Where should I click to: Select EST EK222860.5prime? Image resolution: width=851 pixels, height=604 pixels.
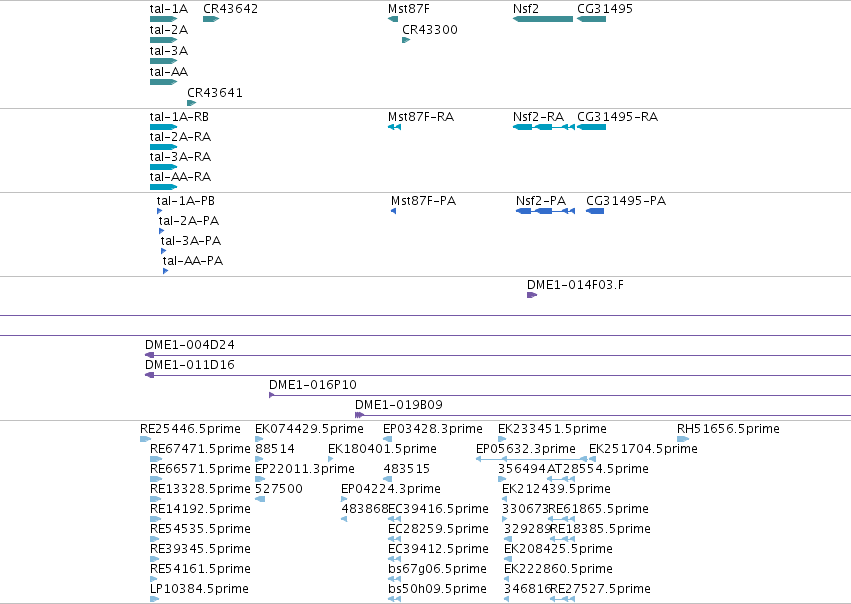(507, 580)
